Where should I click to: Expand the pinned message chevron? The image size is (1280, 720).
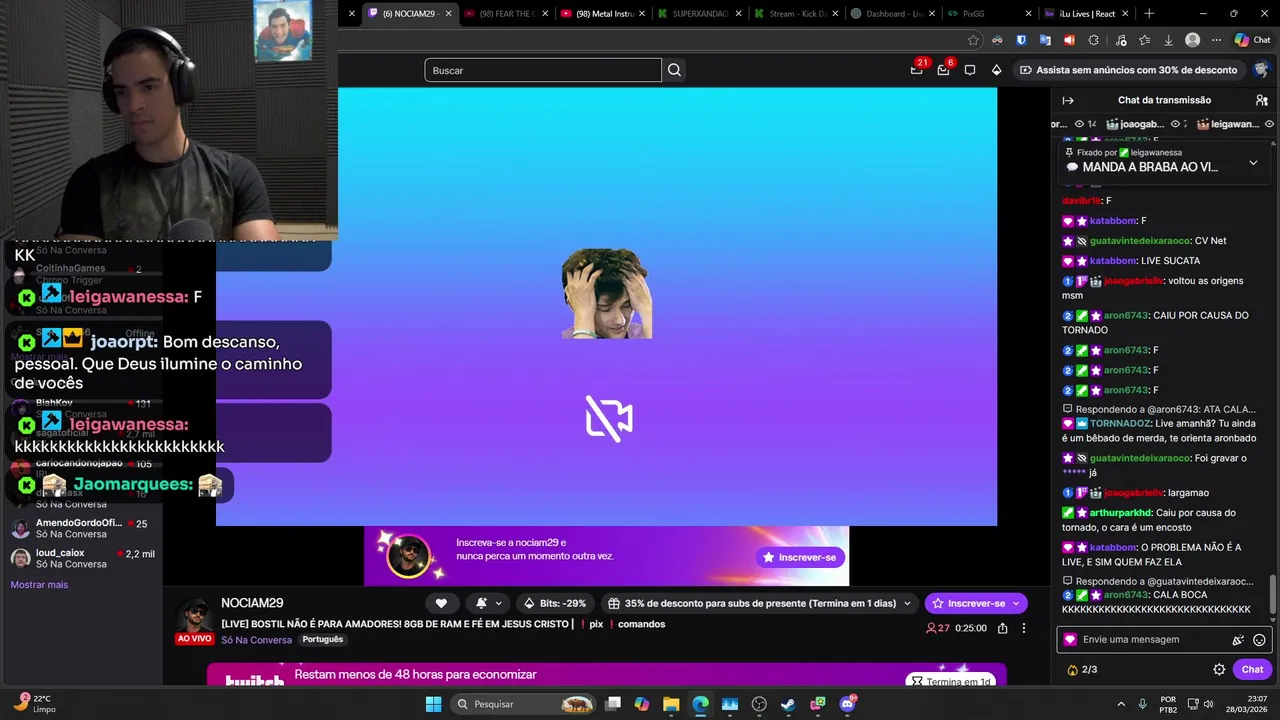pyautogui.click(x=1253, y=162)
